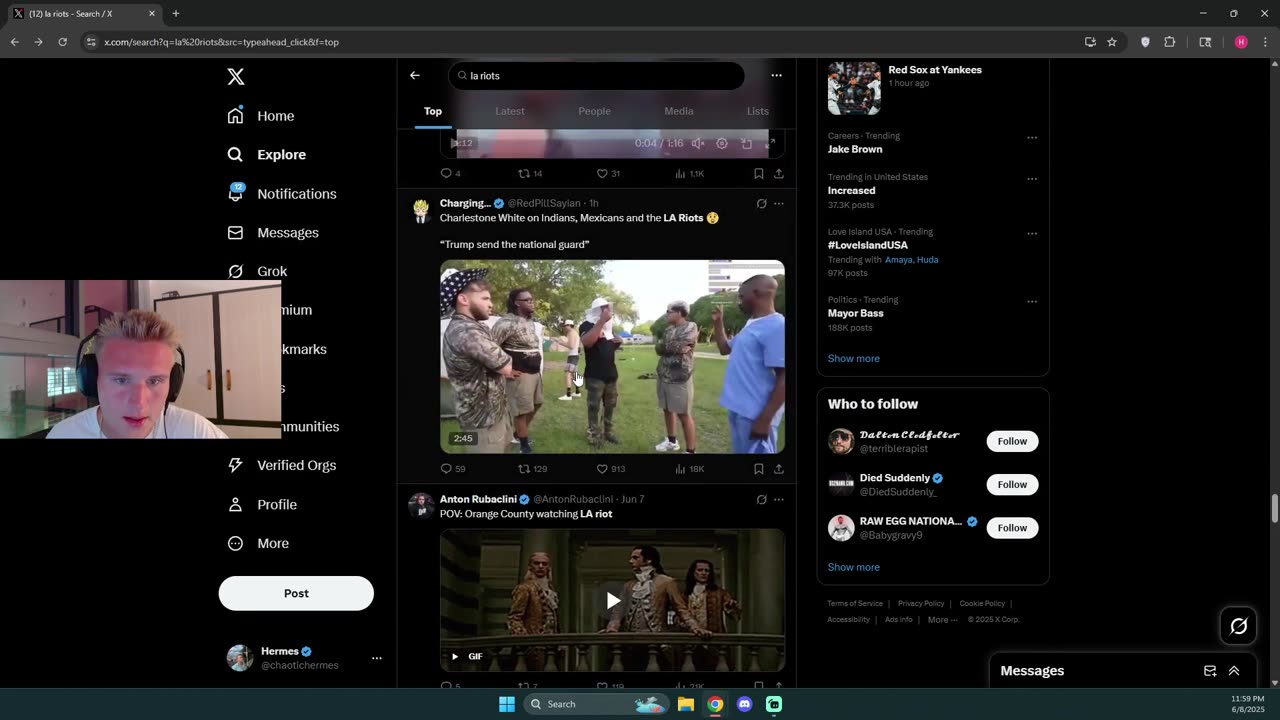
Task: Open File Explorer from the taskbar
Action: pyautogui.click(x=686, y=704)
